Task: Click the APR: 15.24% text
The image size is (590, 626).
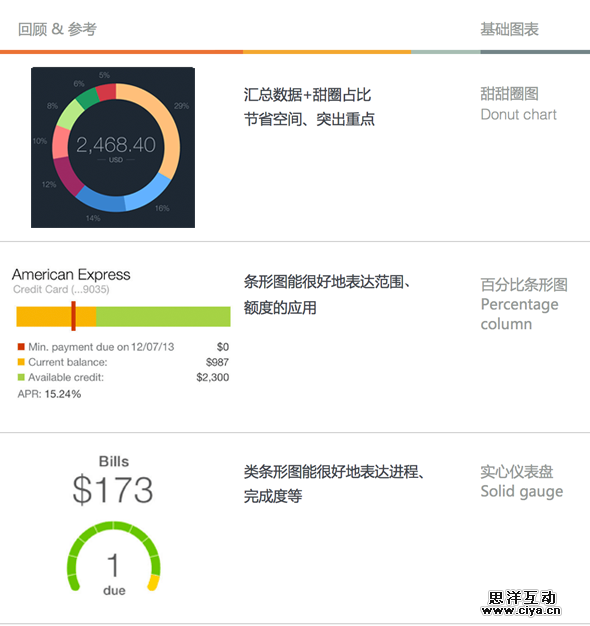Action: point(49,394)
